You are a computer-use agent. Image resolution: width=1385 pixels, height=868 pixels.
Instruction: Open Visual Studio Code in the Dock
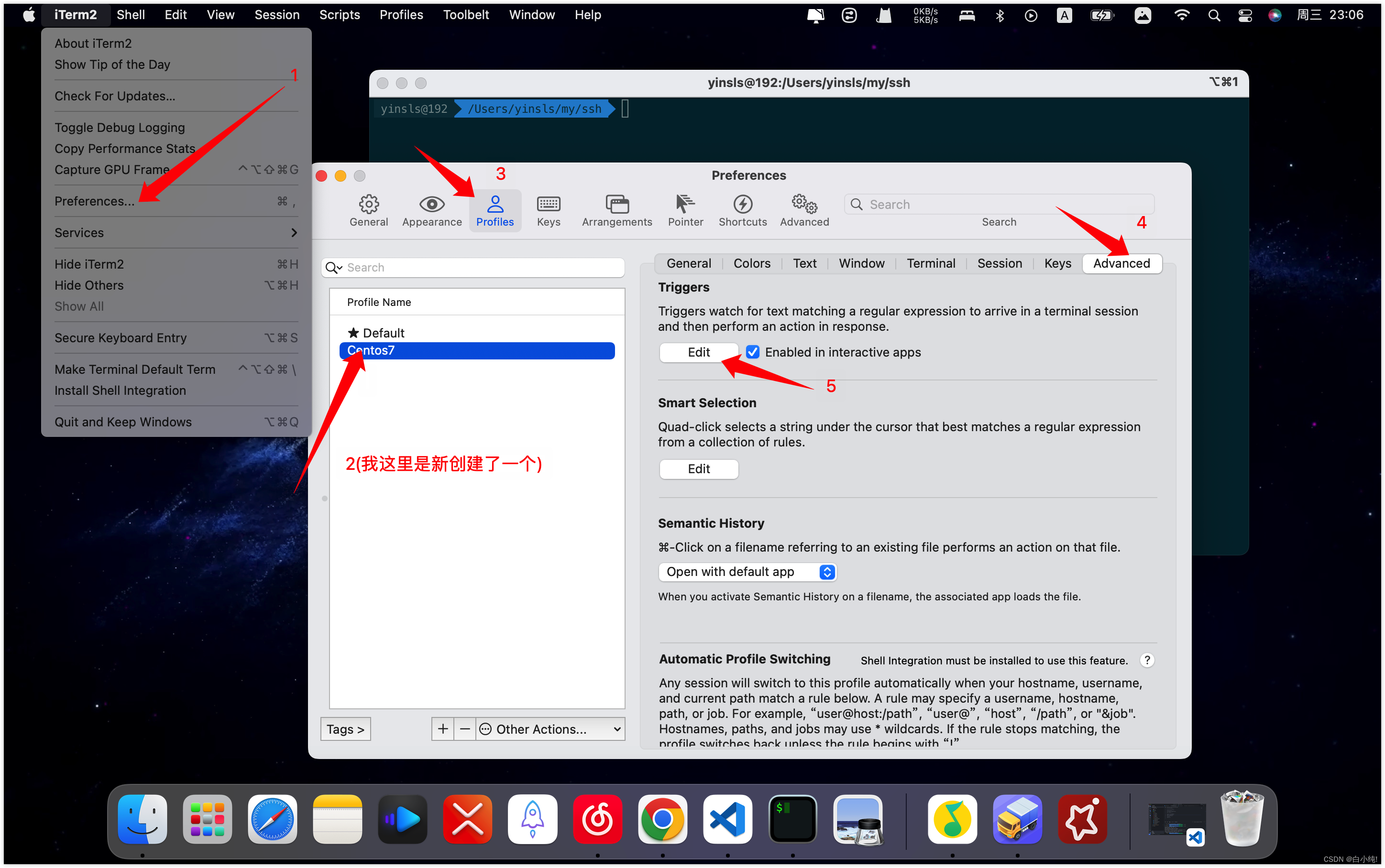(x=727, y=819)
